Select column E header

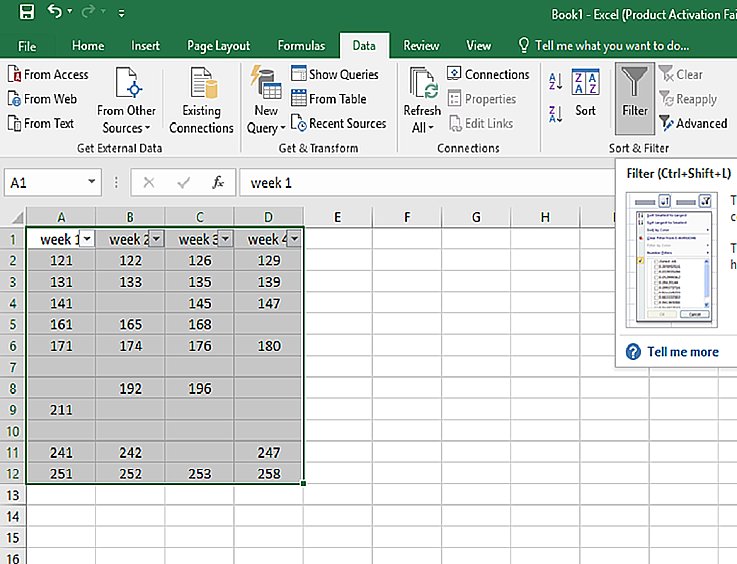coord(337,217)
